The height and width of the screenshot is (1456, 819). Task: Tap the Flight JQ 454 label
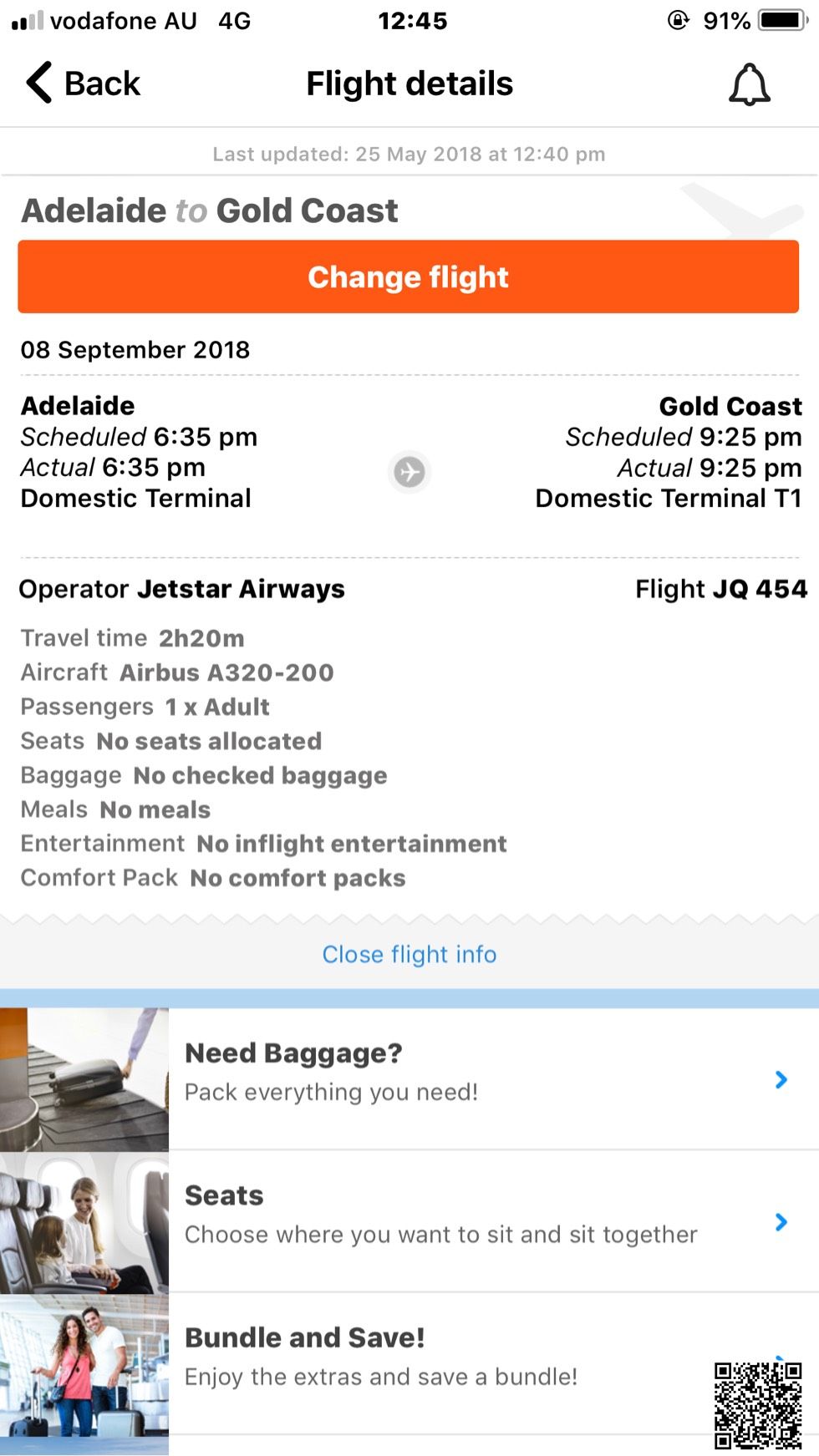pyautogui.click(x=721, y=589)
